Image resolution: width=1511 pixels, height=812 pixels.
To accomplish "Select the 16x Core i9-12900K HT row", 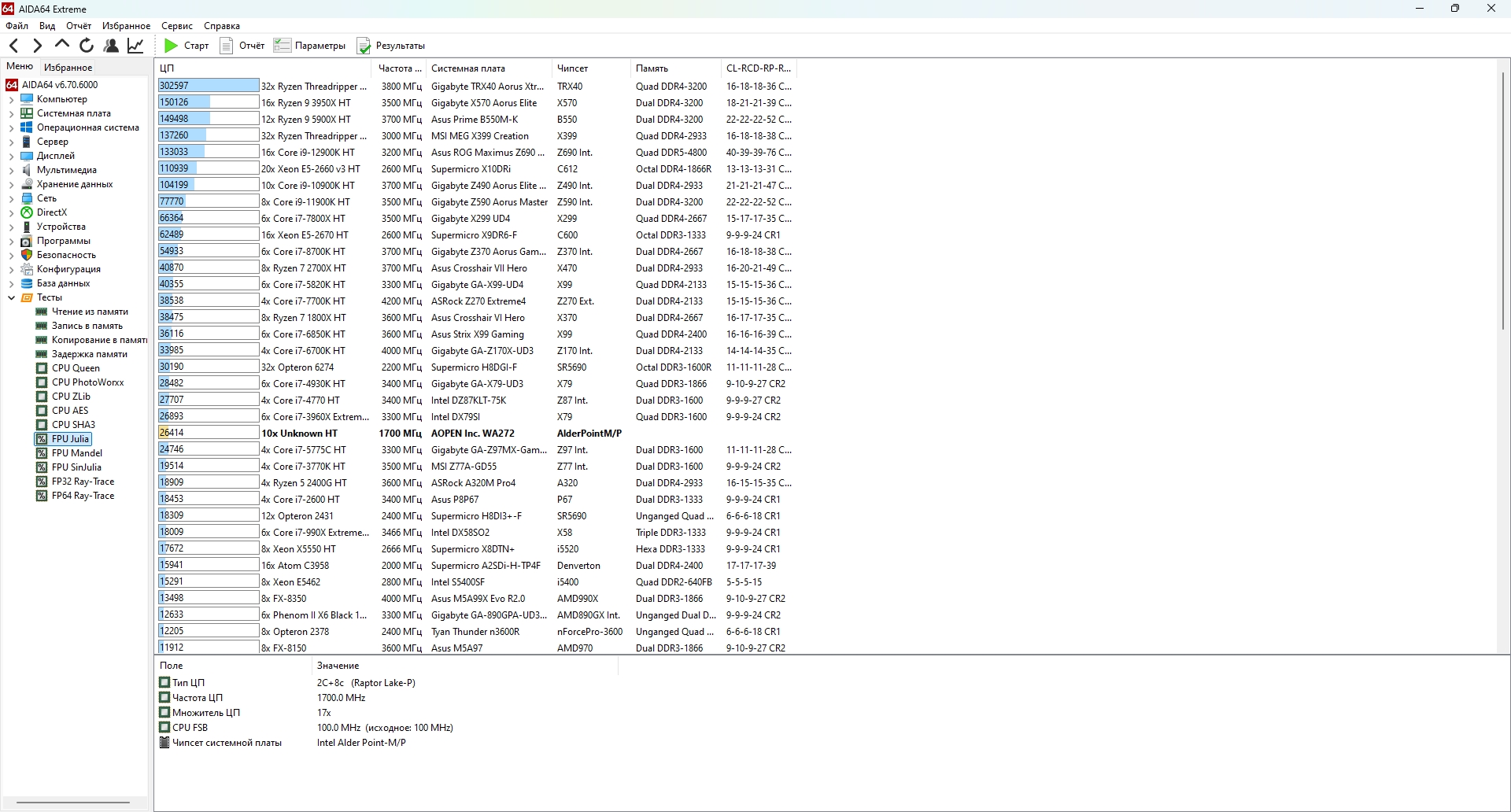I will [475, 152].
